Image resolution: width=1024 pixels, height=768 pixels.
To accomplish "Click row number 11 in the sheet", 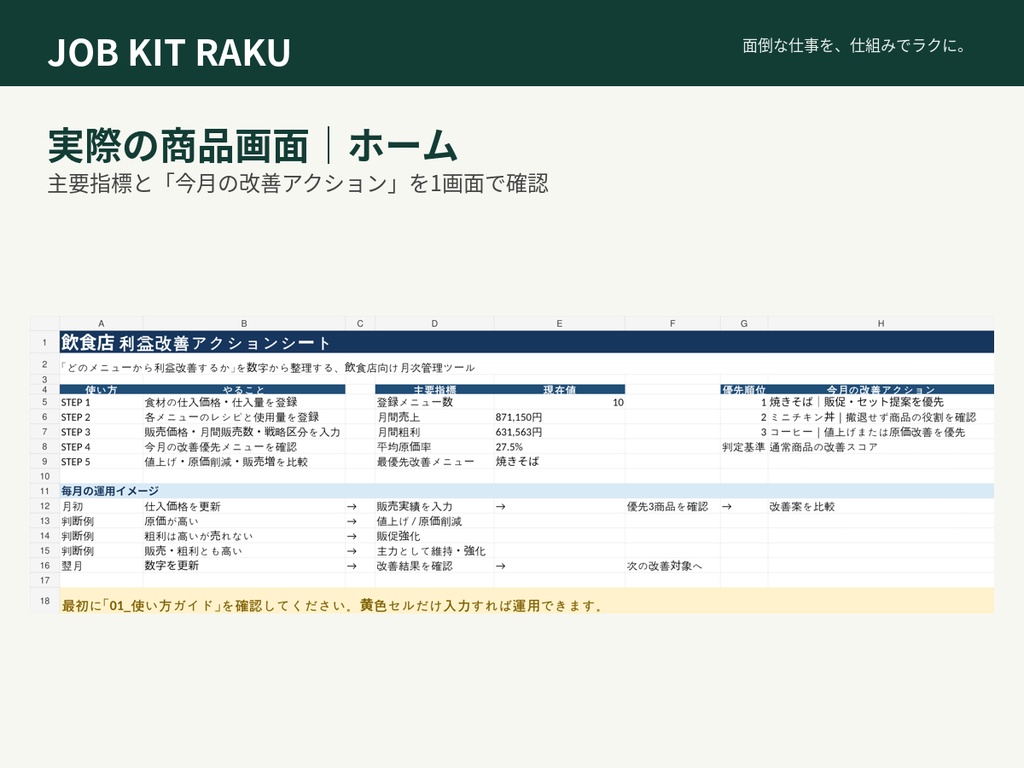I will tap(44, 491).
